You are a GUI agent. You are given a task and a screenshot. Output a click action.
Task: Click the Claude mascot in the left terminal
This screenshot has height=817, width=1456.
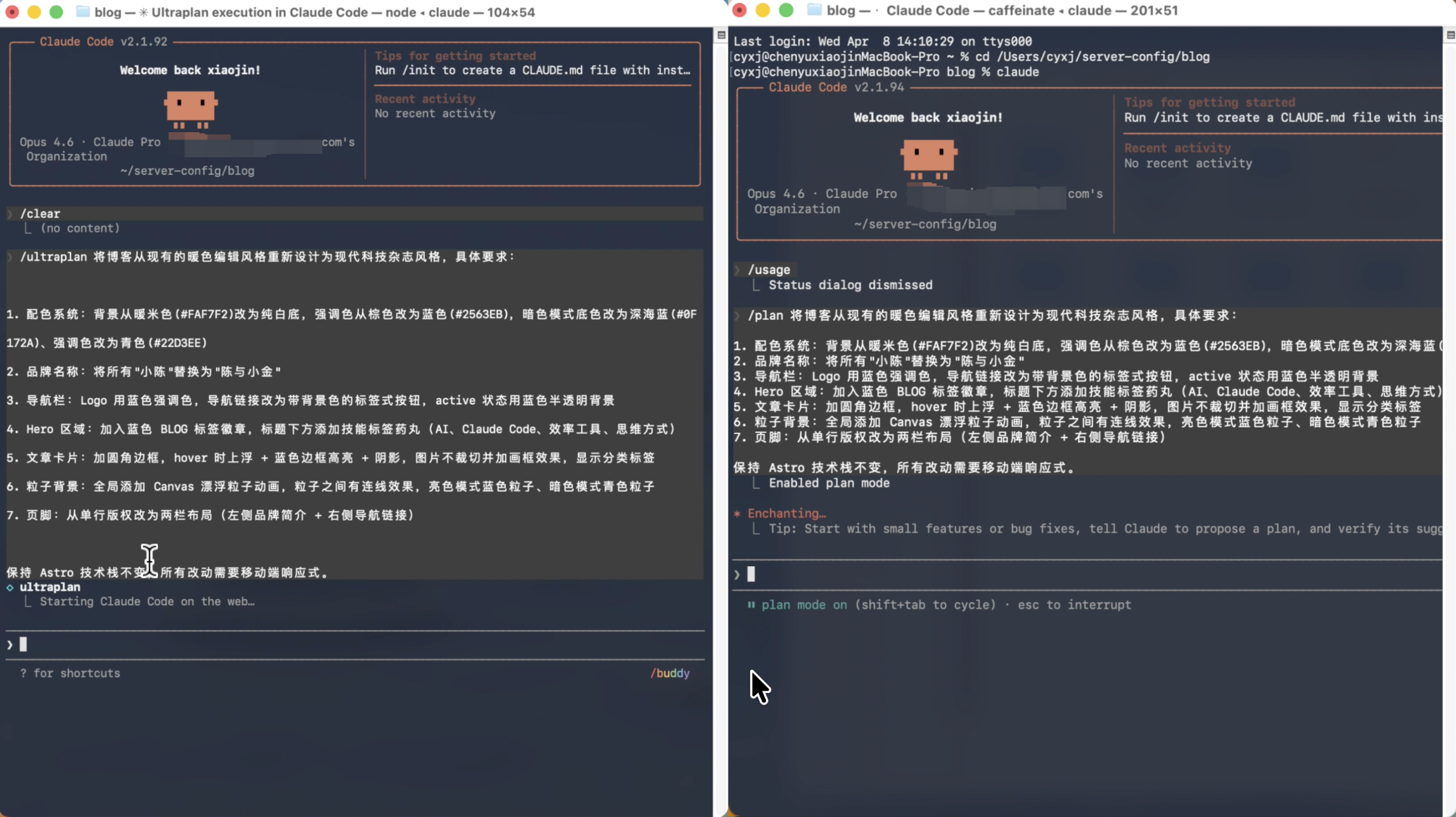(190, 109)
